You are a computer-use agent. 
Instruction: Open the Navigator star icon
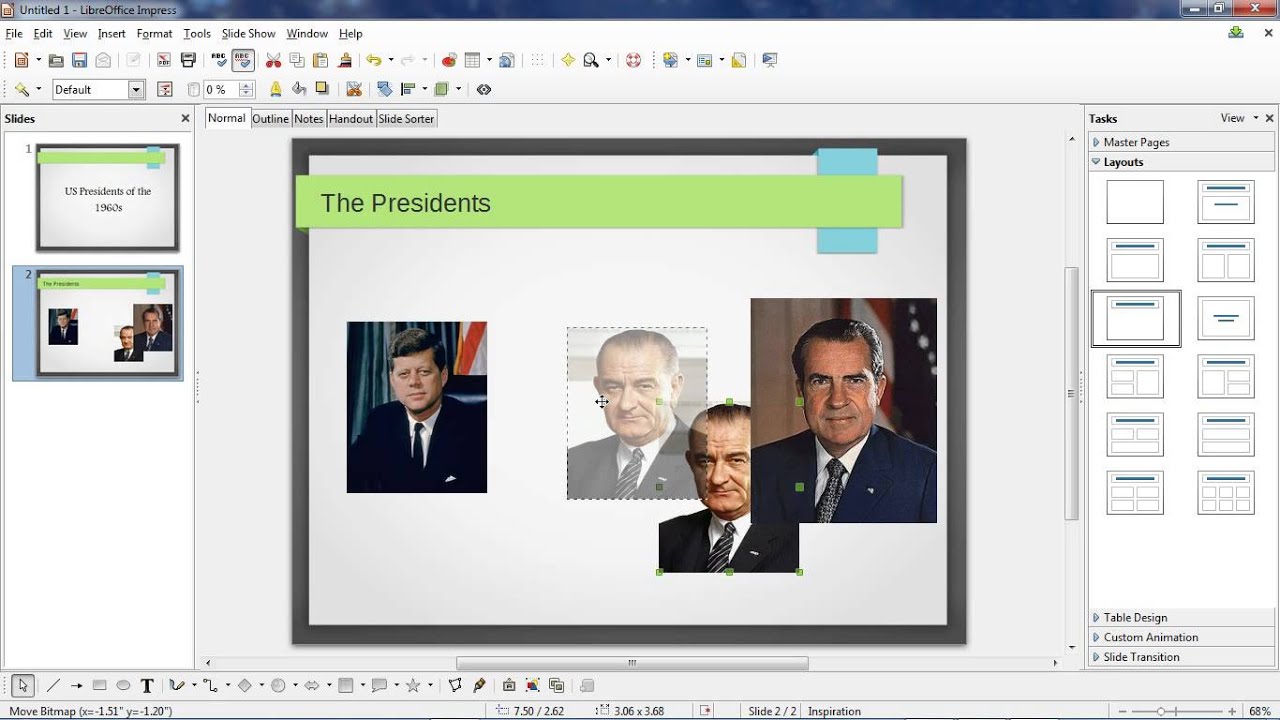point(568,60)
